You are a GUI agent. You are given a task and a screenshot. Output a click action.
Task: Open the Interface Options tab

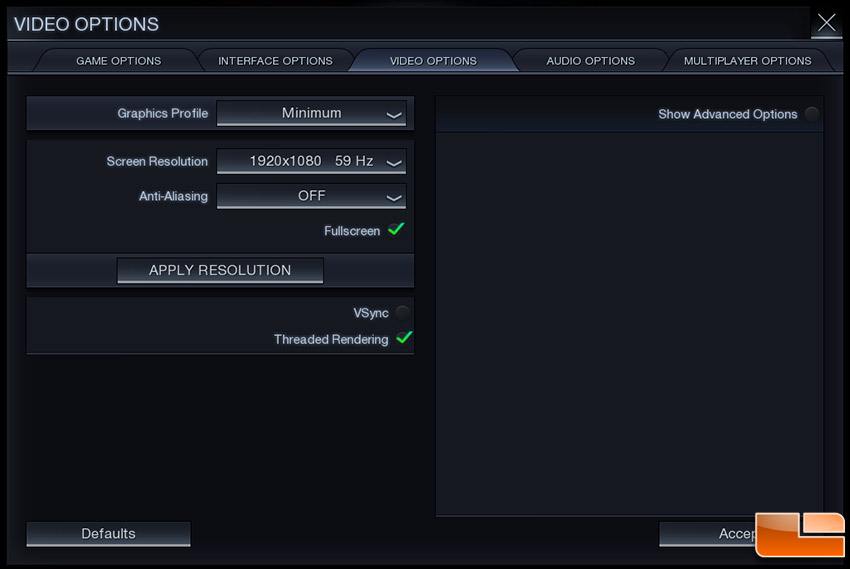[275, 61]
